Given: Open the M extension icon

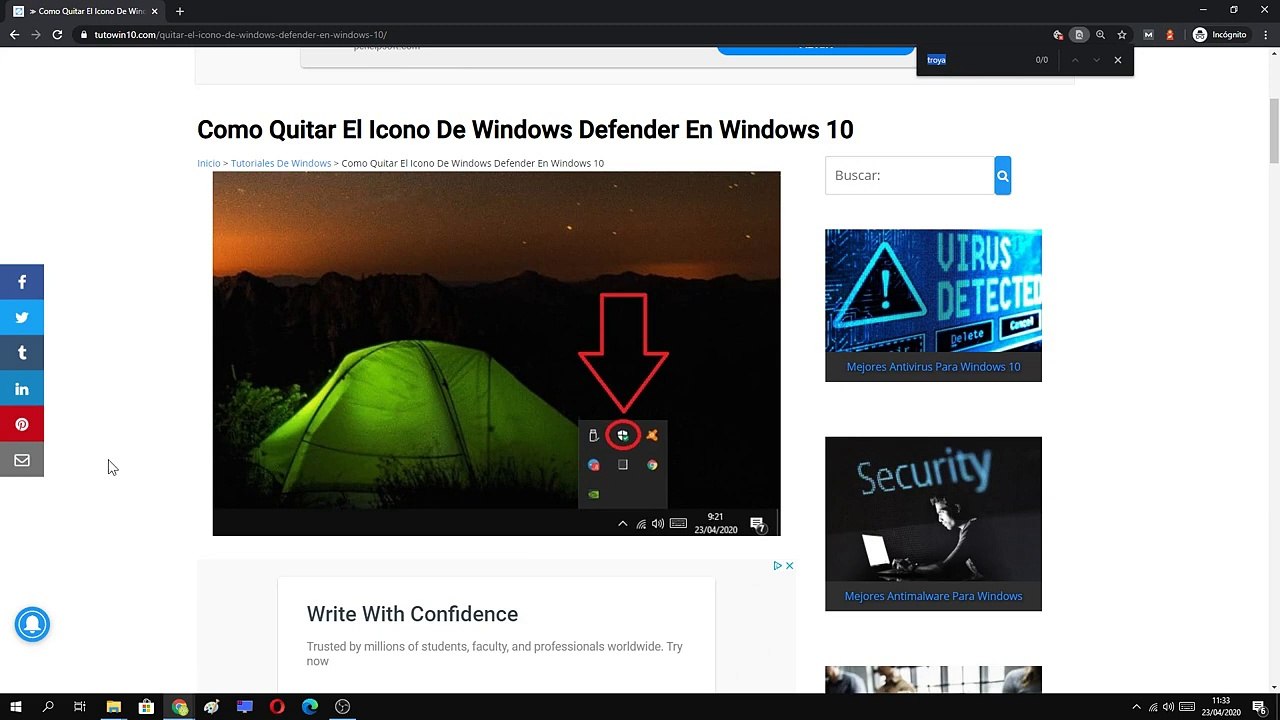Looking at the screenshot, I should (1148, 35).
